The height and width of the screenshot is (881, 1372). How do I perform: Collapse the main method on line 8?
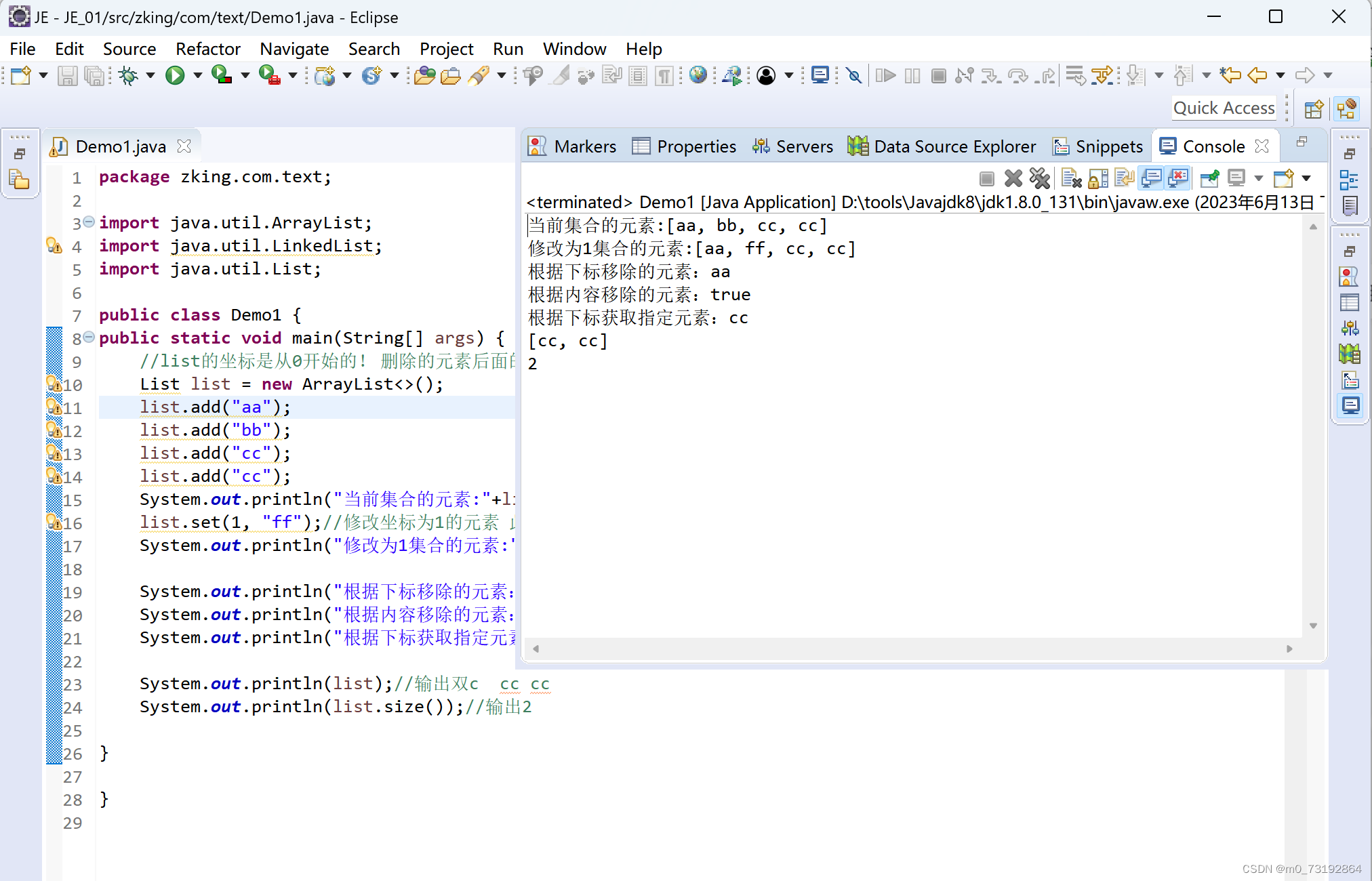tap(89, 337)
